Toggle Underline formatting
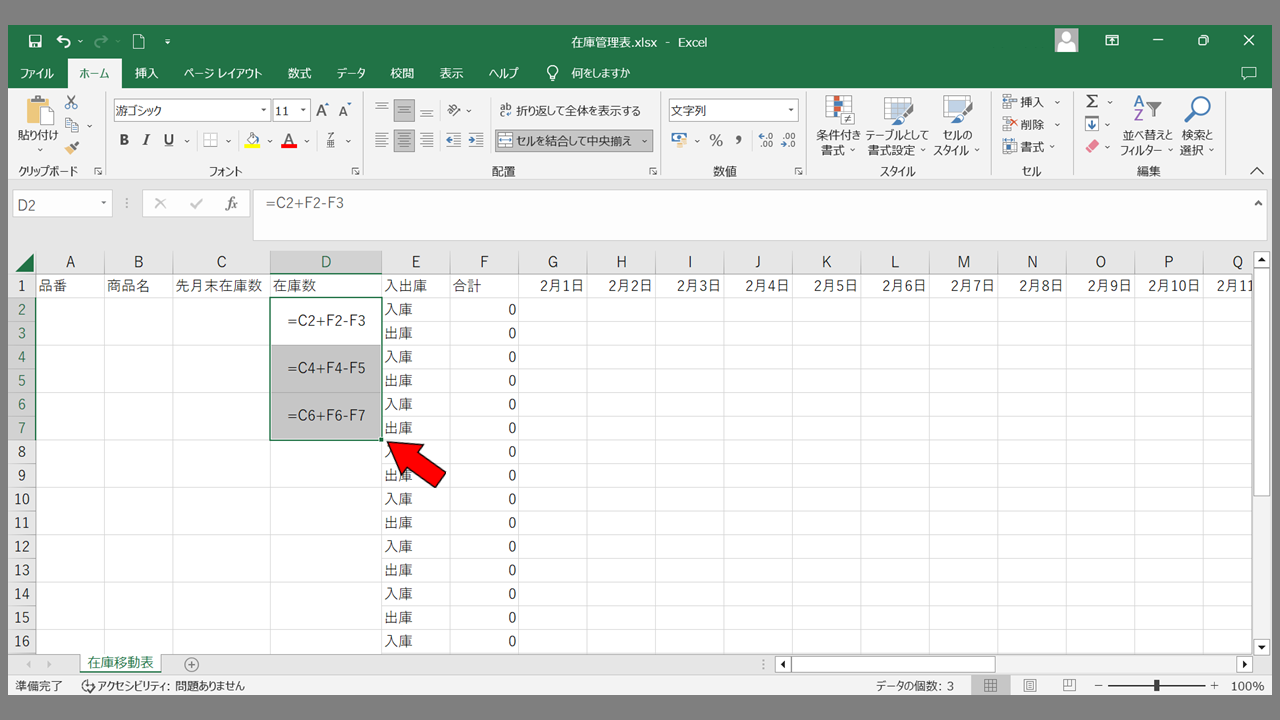The image size is (1280, 720). click(x=169, y=140)
